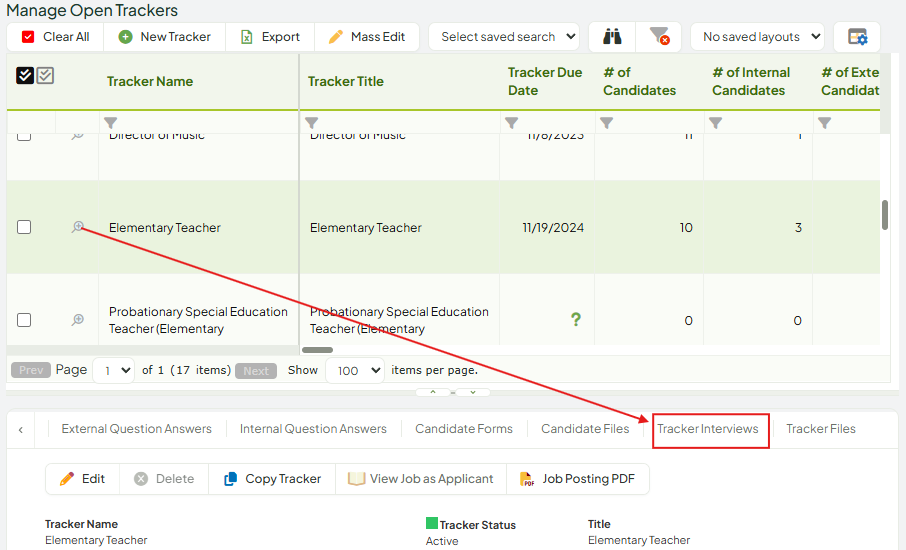Tick the Elementary Teacher row checkbox
The height and width of the screenshot is (550, 906).
click(24, 227)
